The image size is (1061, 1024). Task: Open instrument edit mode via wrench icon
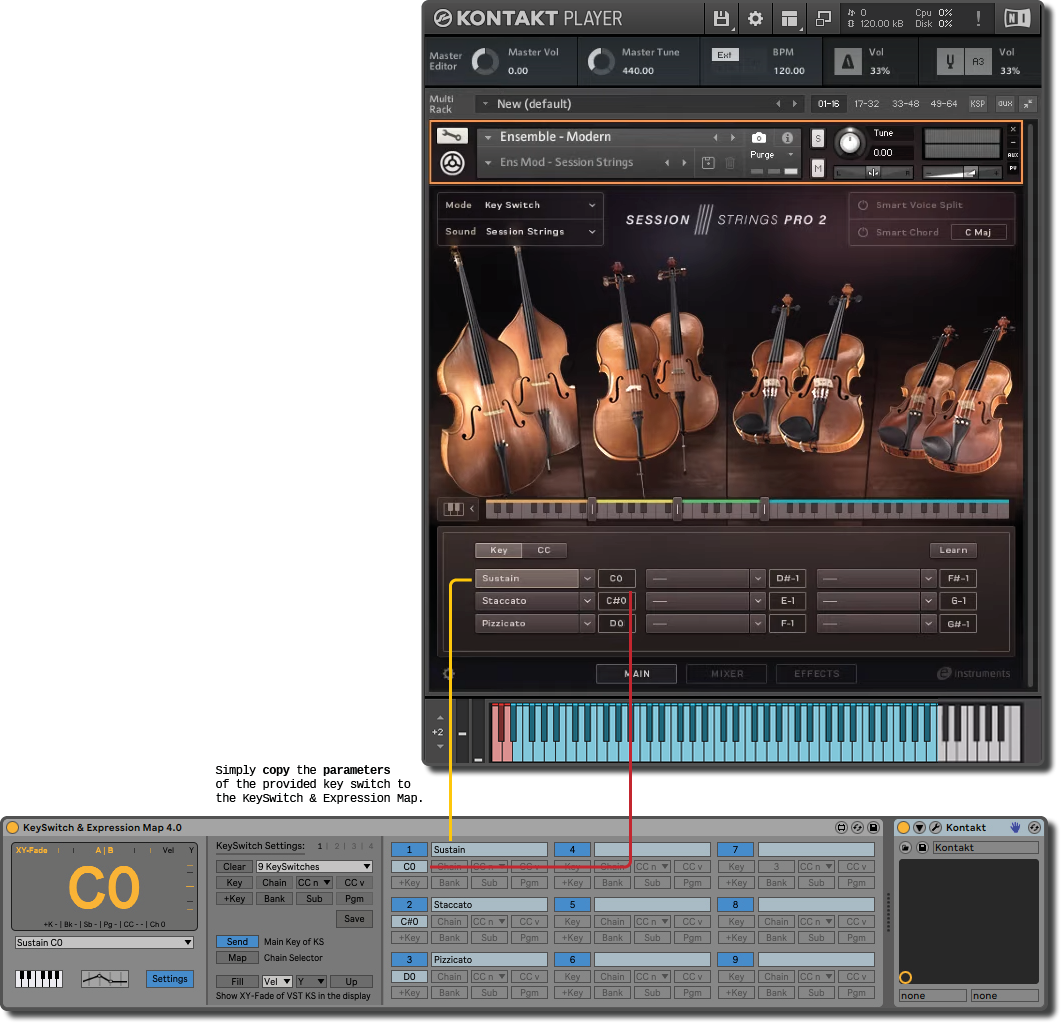tap(452, 136)
